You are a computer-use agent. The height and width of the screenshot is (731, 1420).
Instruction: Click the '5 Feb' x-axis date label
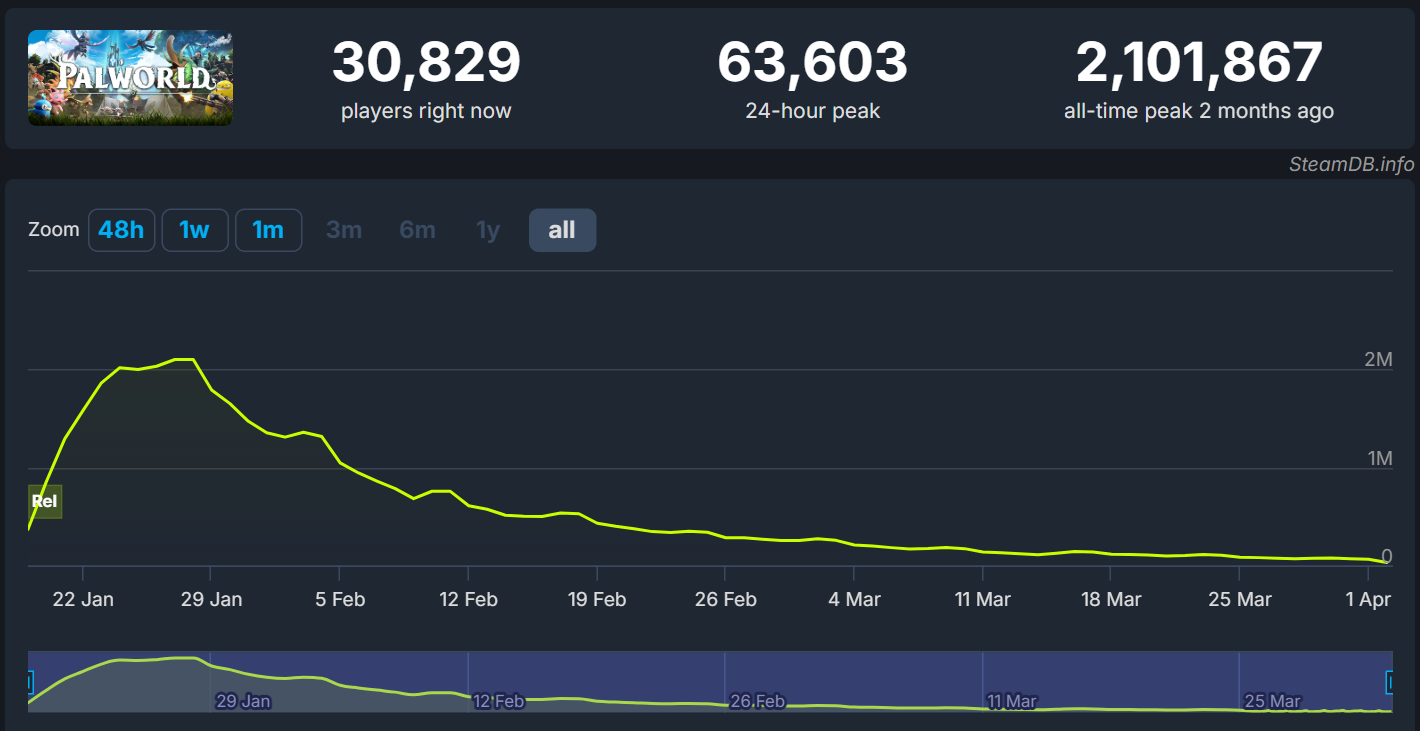340,599
